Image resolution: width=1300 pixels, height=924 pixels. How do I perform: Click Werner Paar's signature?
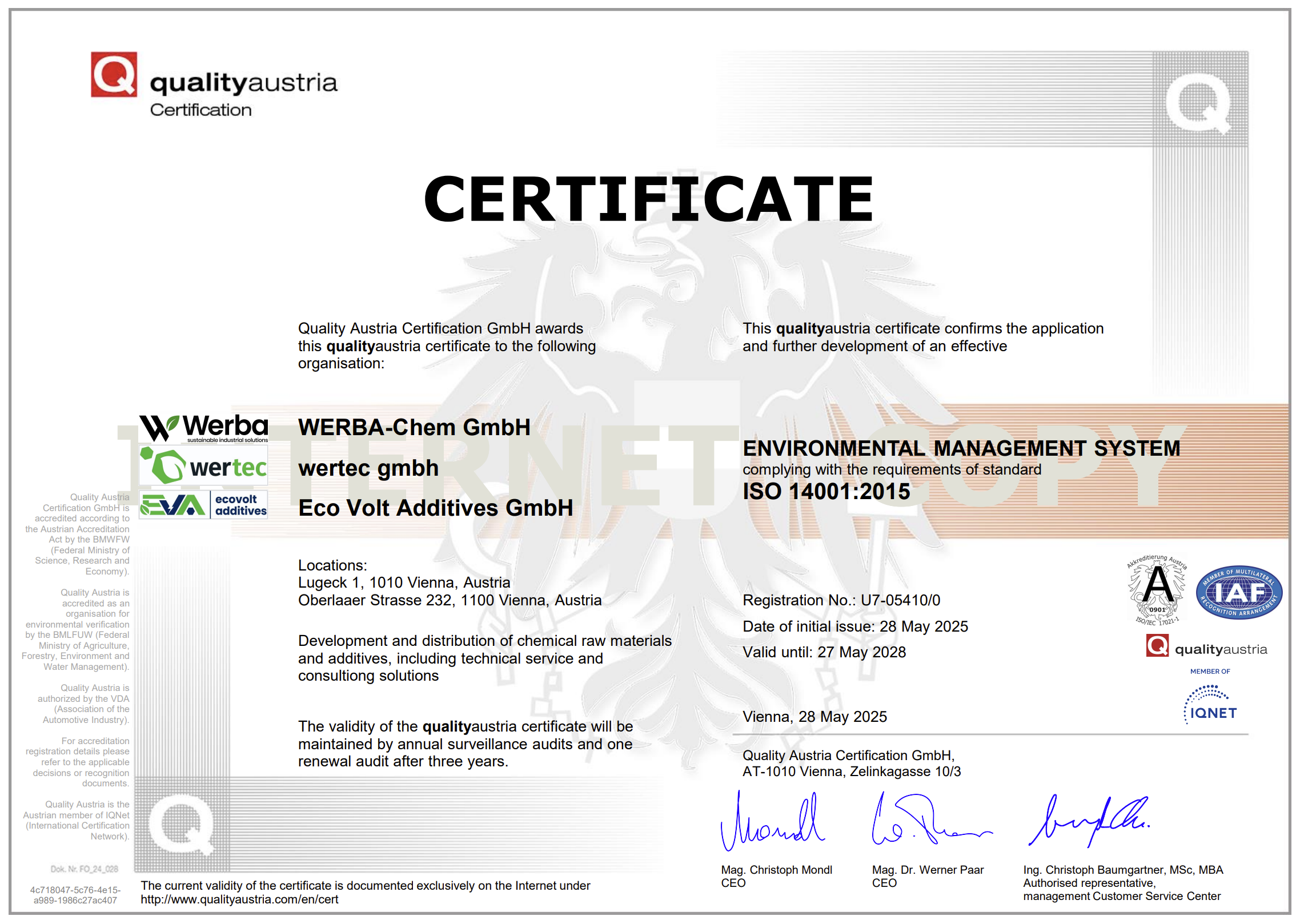tap(932, 819)
